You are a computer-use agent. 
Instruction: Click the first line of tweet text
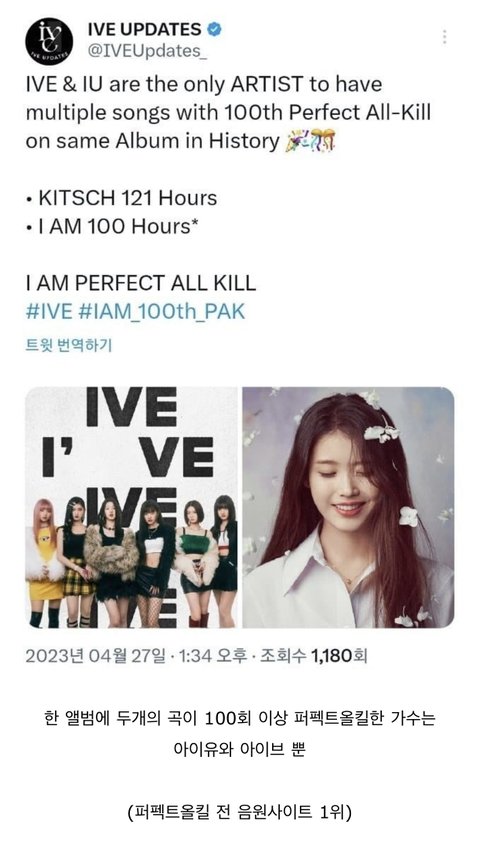204,84
